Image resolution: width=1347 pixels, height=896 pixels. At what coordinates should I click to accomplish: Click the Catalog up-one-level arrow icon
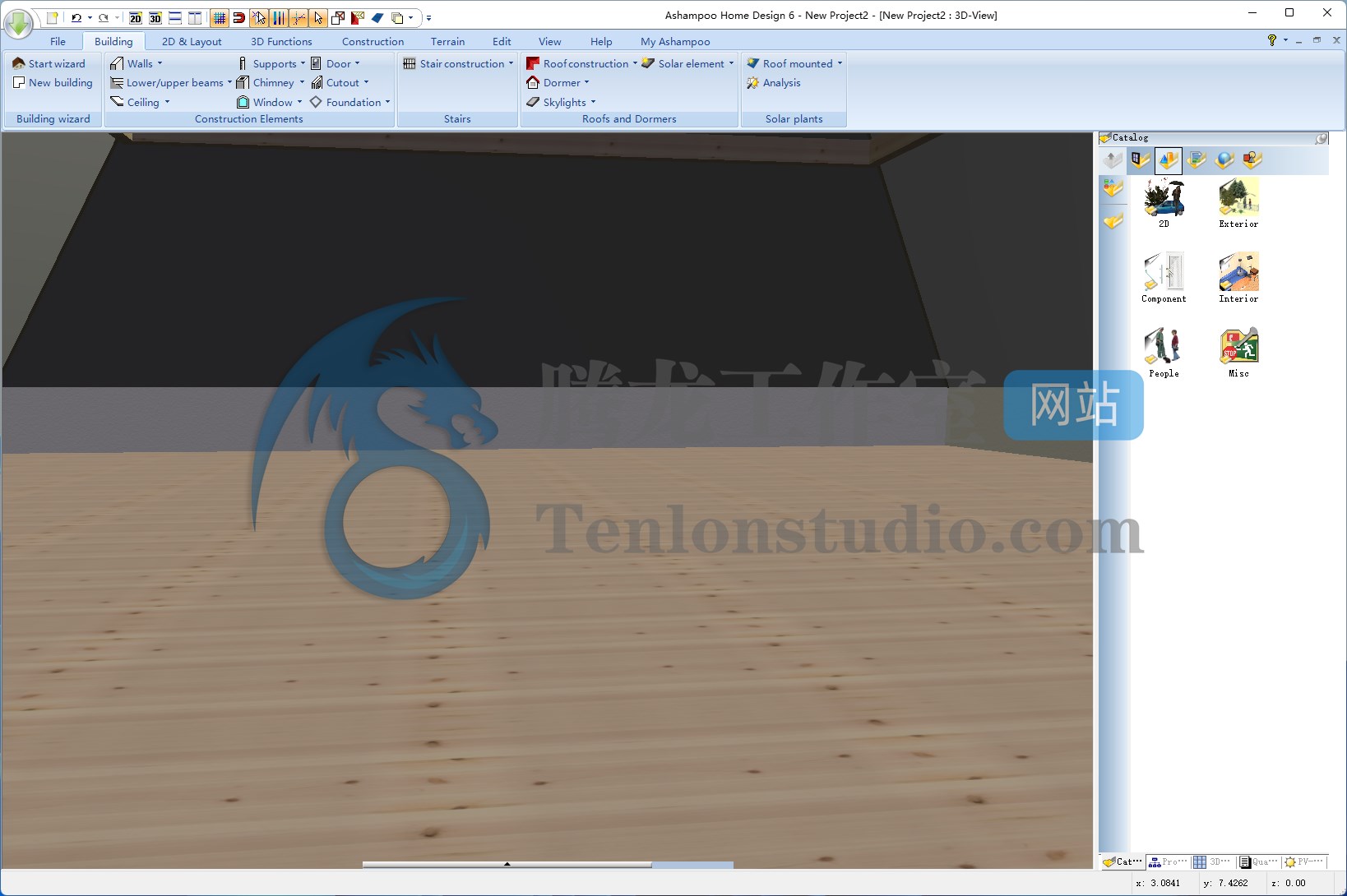1113,160
